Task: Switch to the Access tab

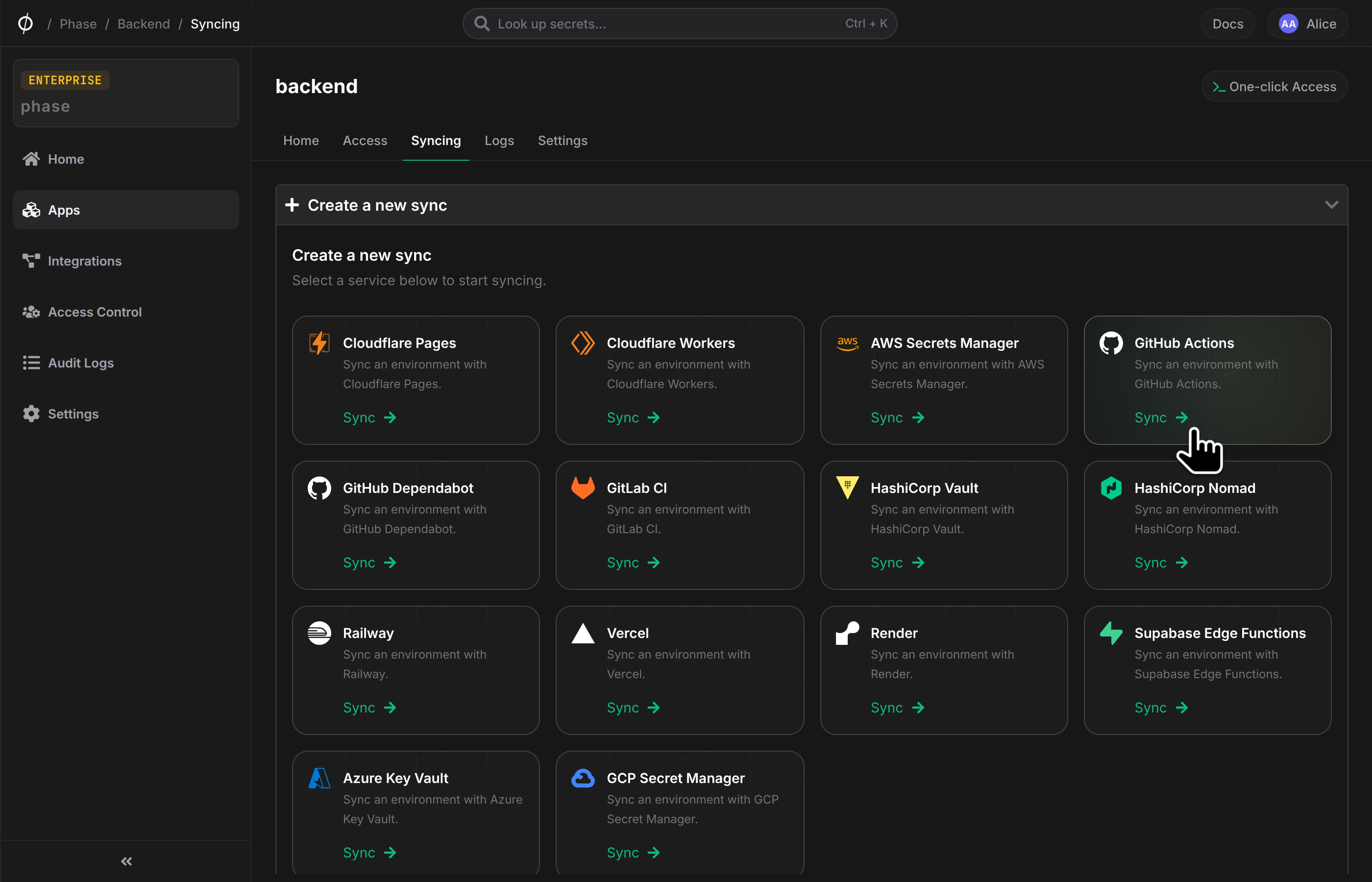Action: [365, 140]
